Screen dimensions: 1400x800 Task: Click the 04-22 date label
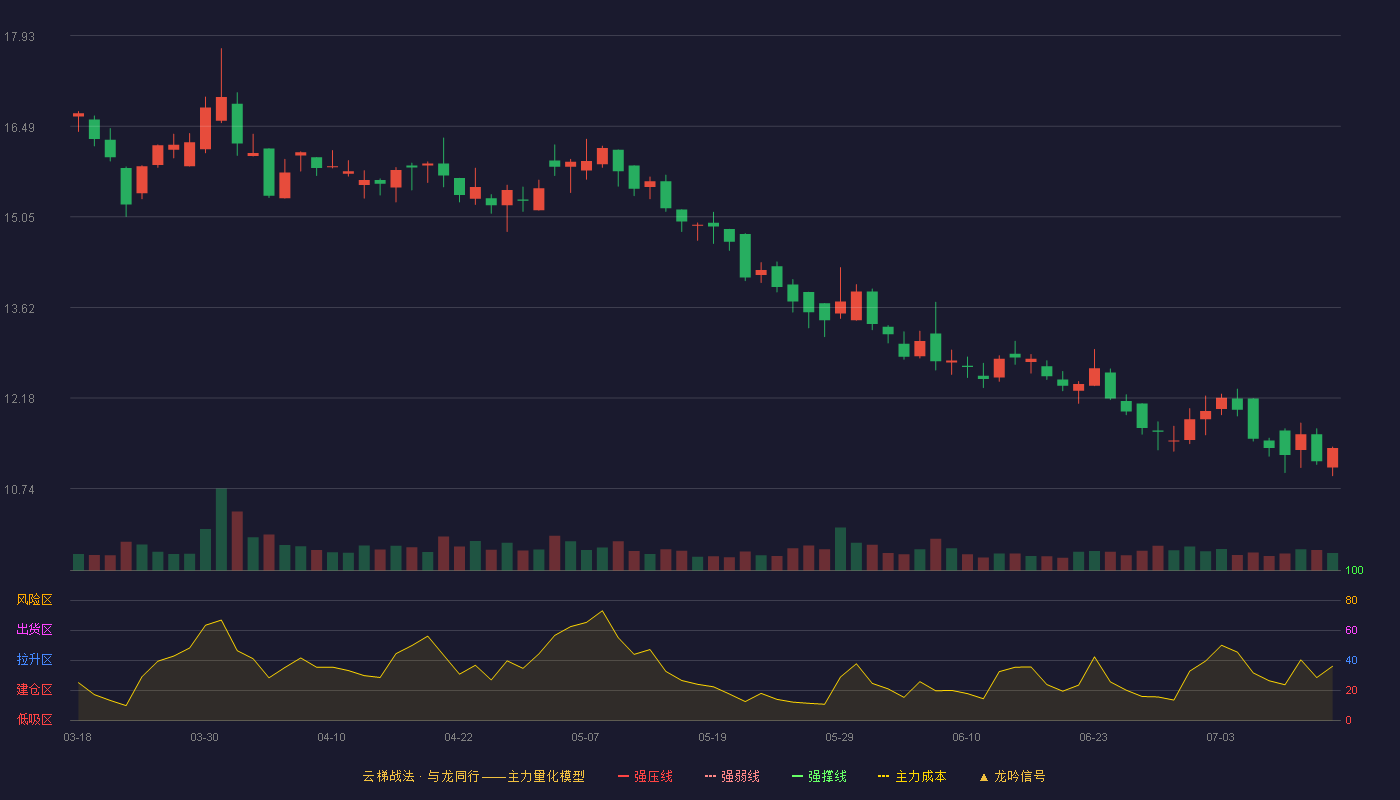coord(458,737)
